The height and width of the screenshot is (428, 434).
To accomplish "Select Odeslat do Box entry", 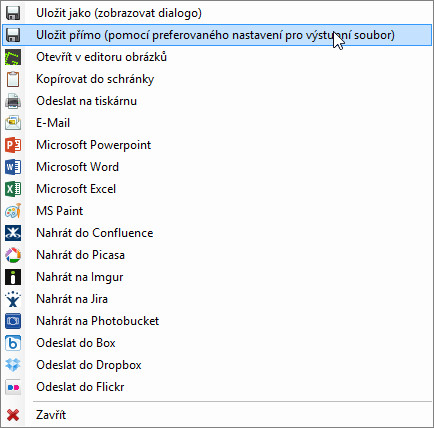I will 217,343.
